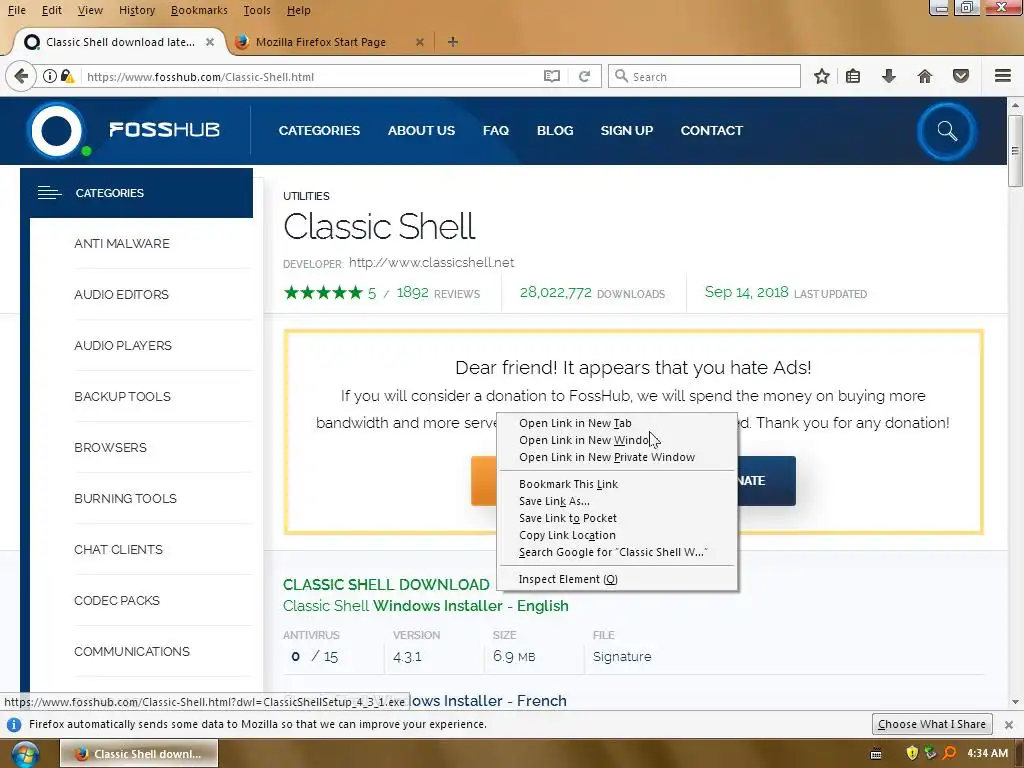
Task: Click the shield icon in system tray
Action: point(912,753)
